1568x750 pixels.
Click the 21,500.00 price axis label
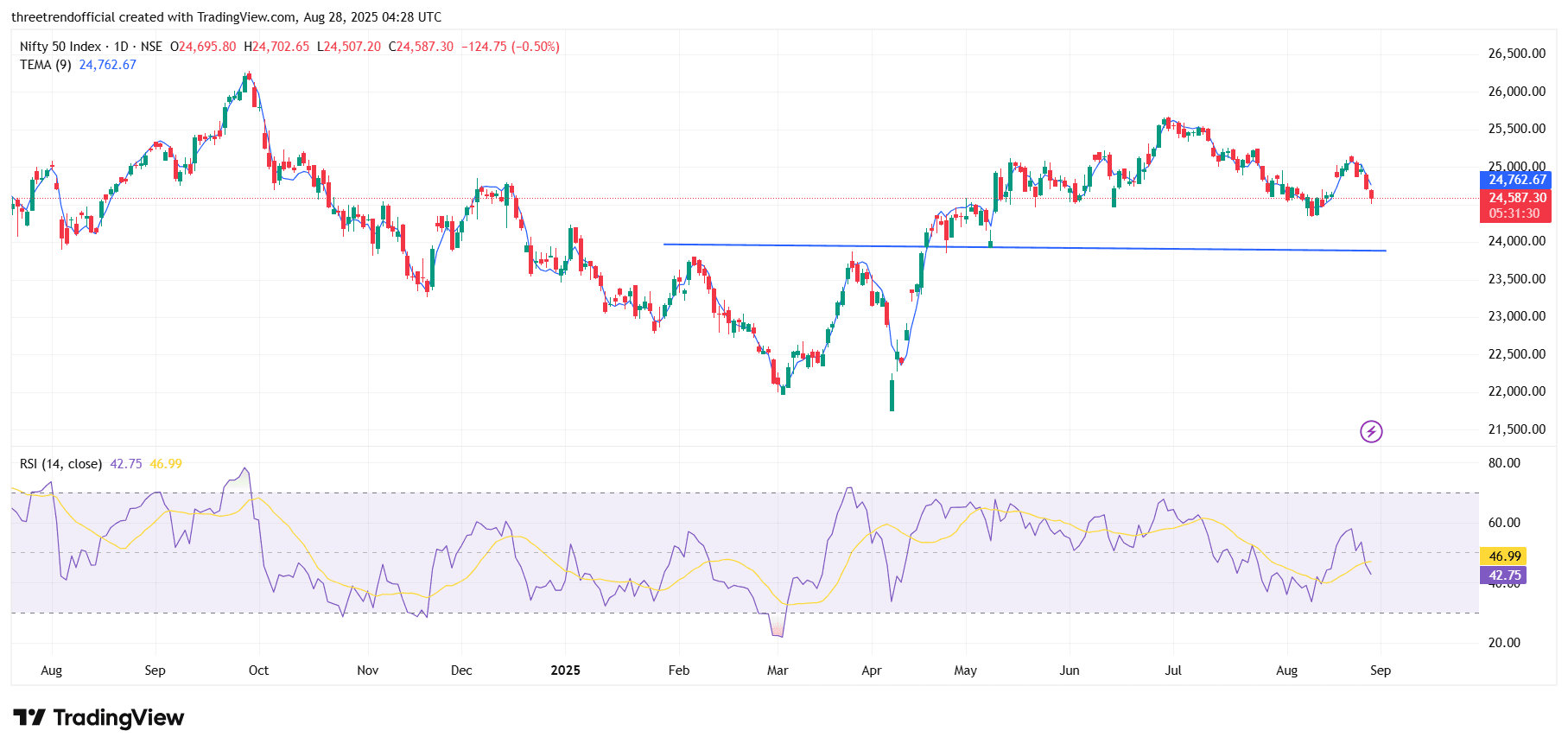[x=1517, y=429]
